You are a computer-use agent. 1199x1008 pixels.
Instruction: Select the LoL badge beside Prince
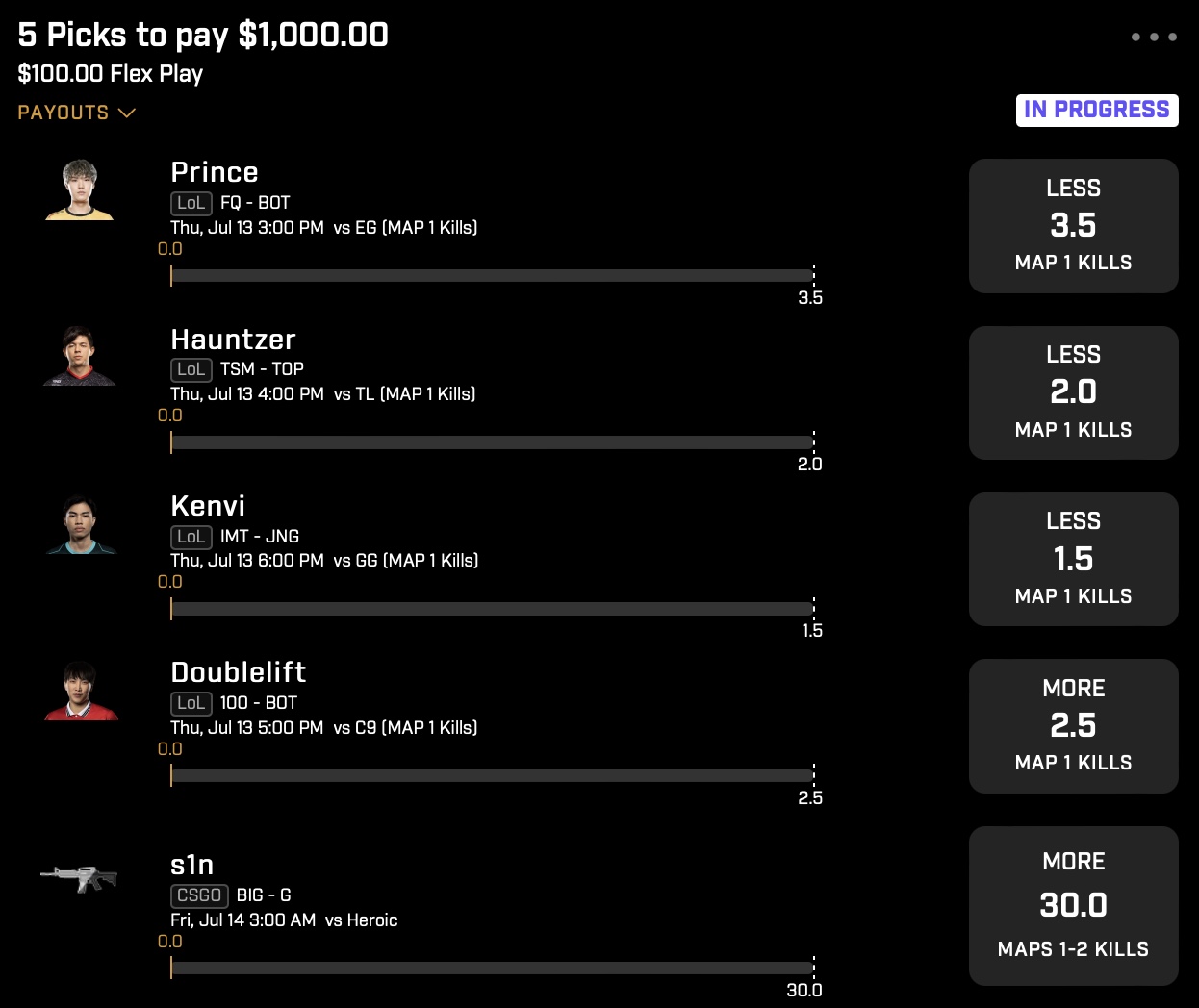point(191,203)
